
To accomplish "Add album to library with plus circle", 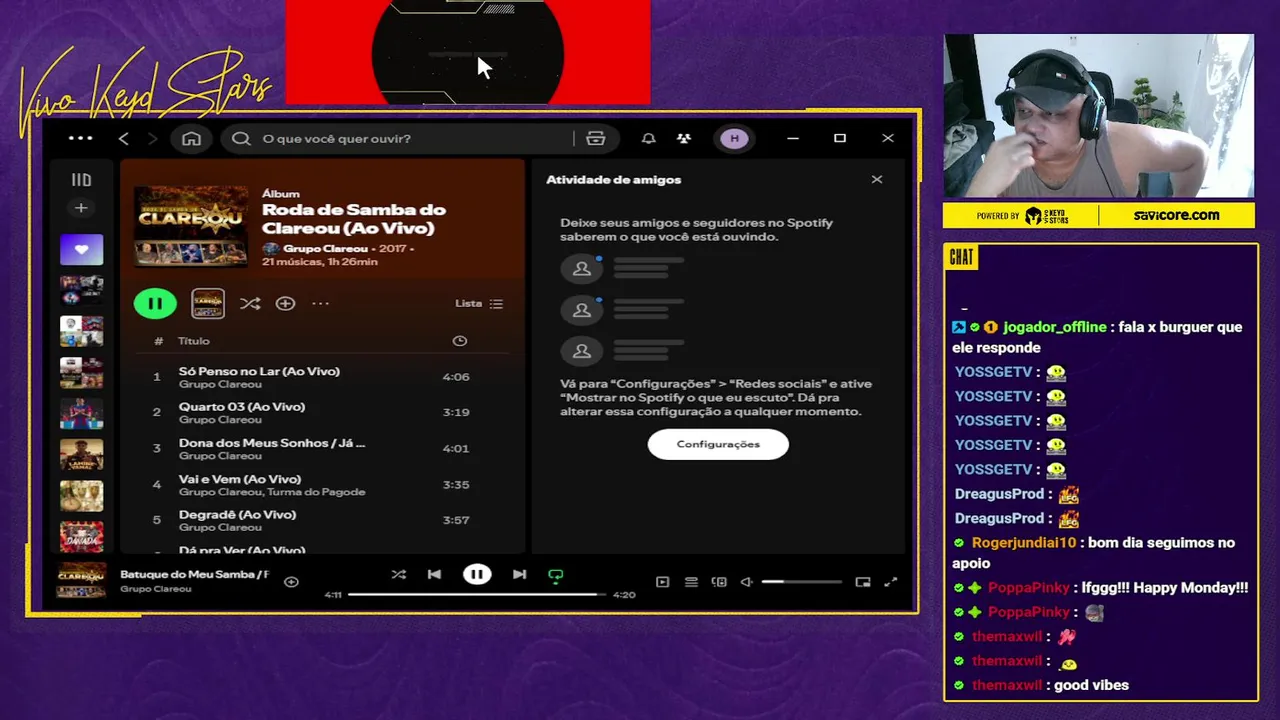I will click(285, 303).
